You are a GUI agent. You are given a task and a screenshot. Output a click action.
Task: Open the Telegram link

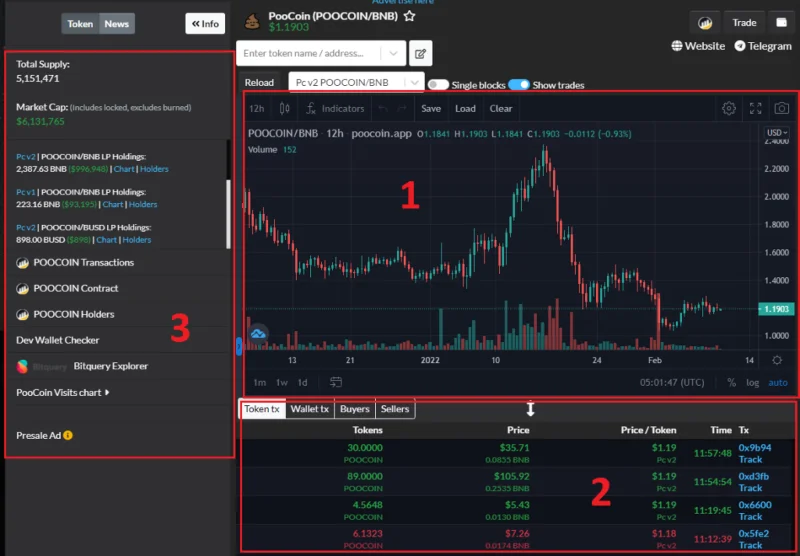pyautogui.click(x=763, y=46)
